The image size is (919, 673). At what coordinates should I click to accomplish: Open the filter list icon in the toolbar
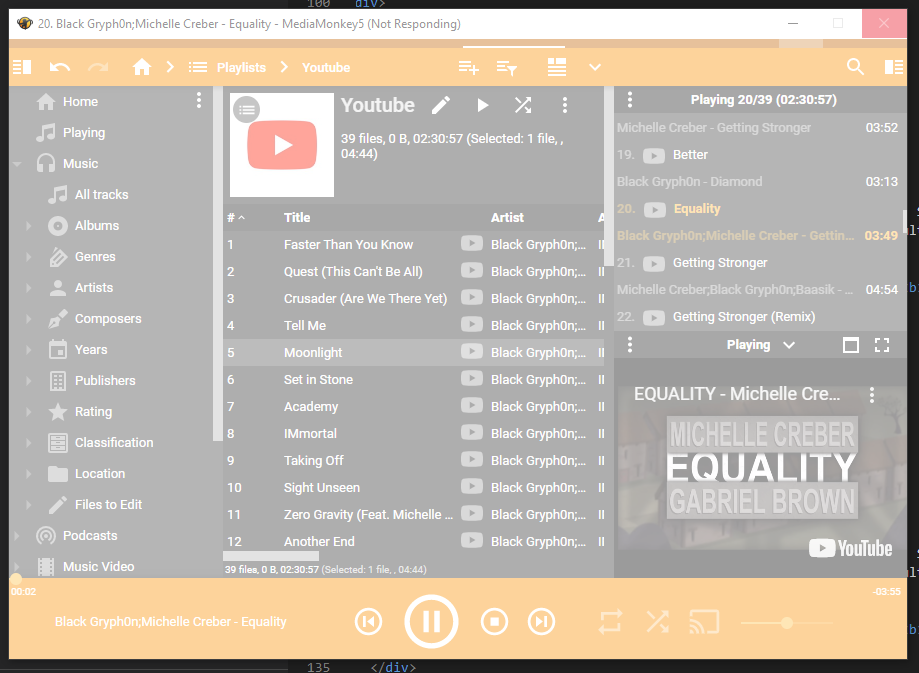(508, 67)
